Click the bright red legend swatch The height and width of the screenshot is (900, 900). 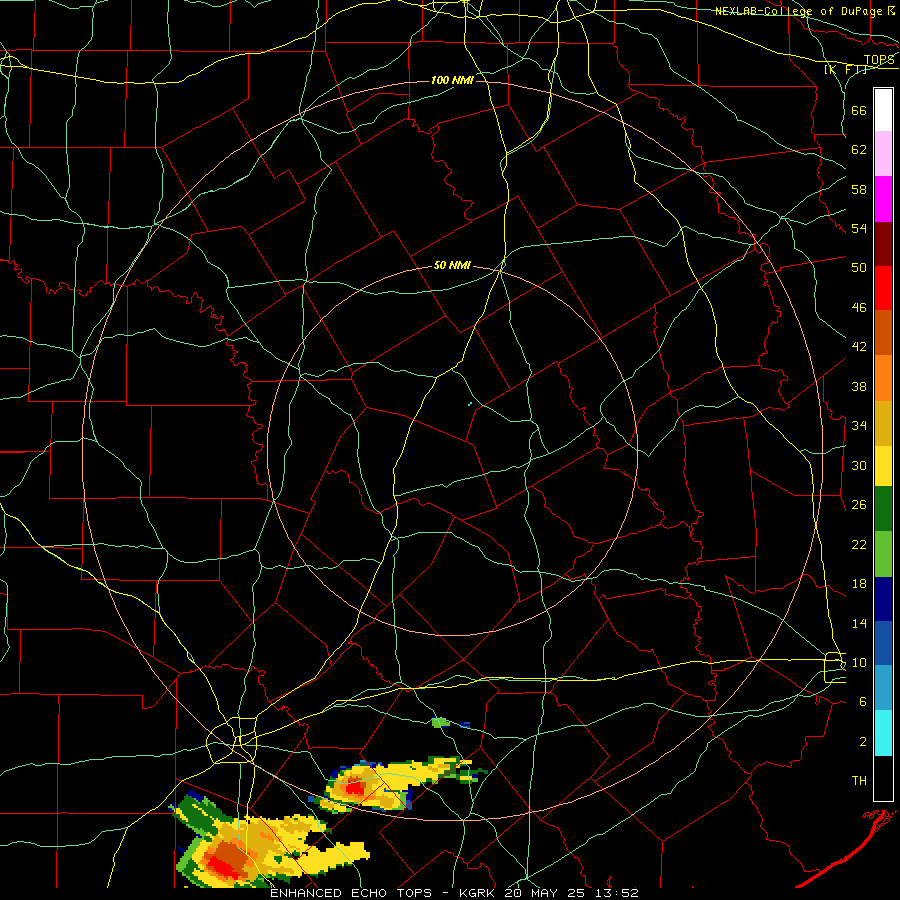click(x=883, y=288)
